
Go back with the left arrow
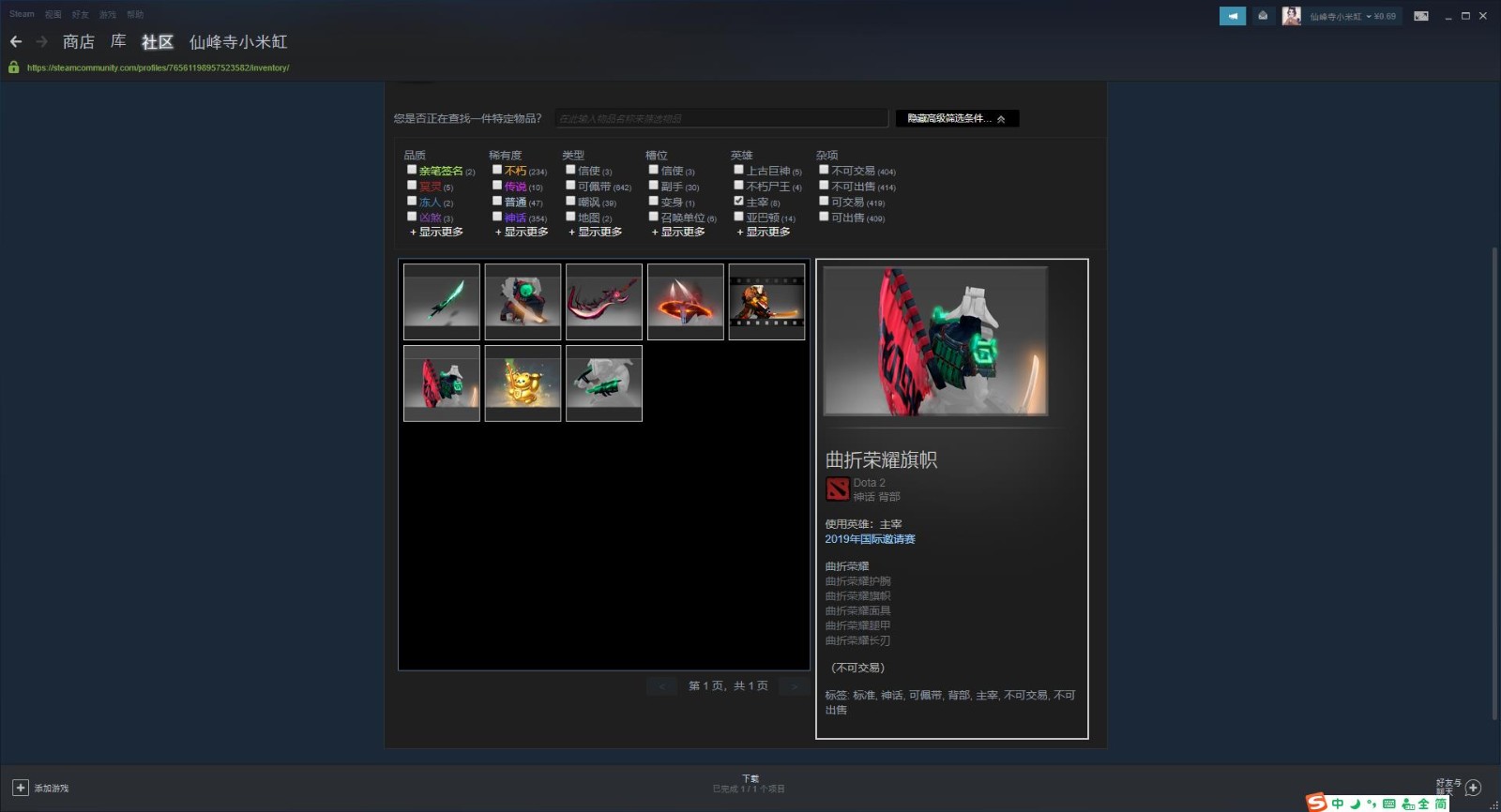pyautogui.click(x=16, y=41)
